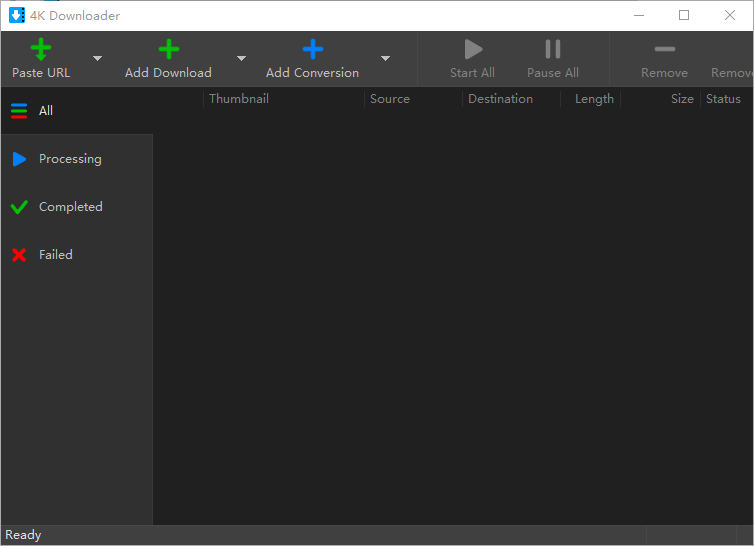
Task: Show Completed downloads
Action: [x=77, y=207]
